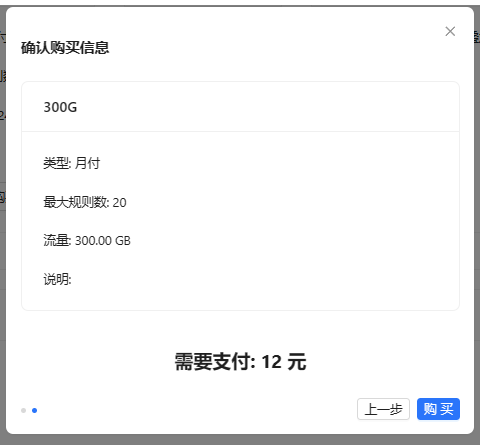
Task: Click the blue 购买 button
Action: (x=438, y=409)
